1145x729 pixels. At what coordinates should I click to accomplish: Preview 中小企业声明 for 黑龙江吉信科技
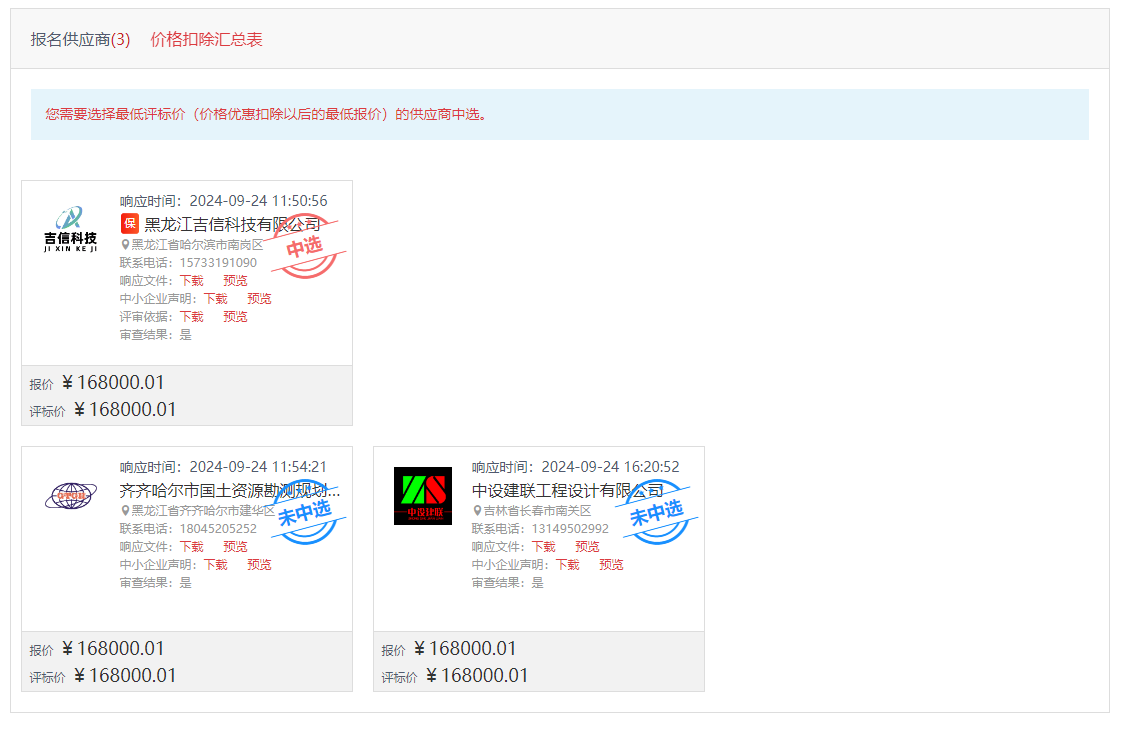[259, 299]
